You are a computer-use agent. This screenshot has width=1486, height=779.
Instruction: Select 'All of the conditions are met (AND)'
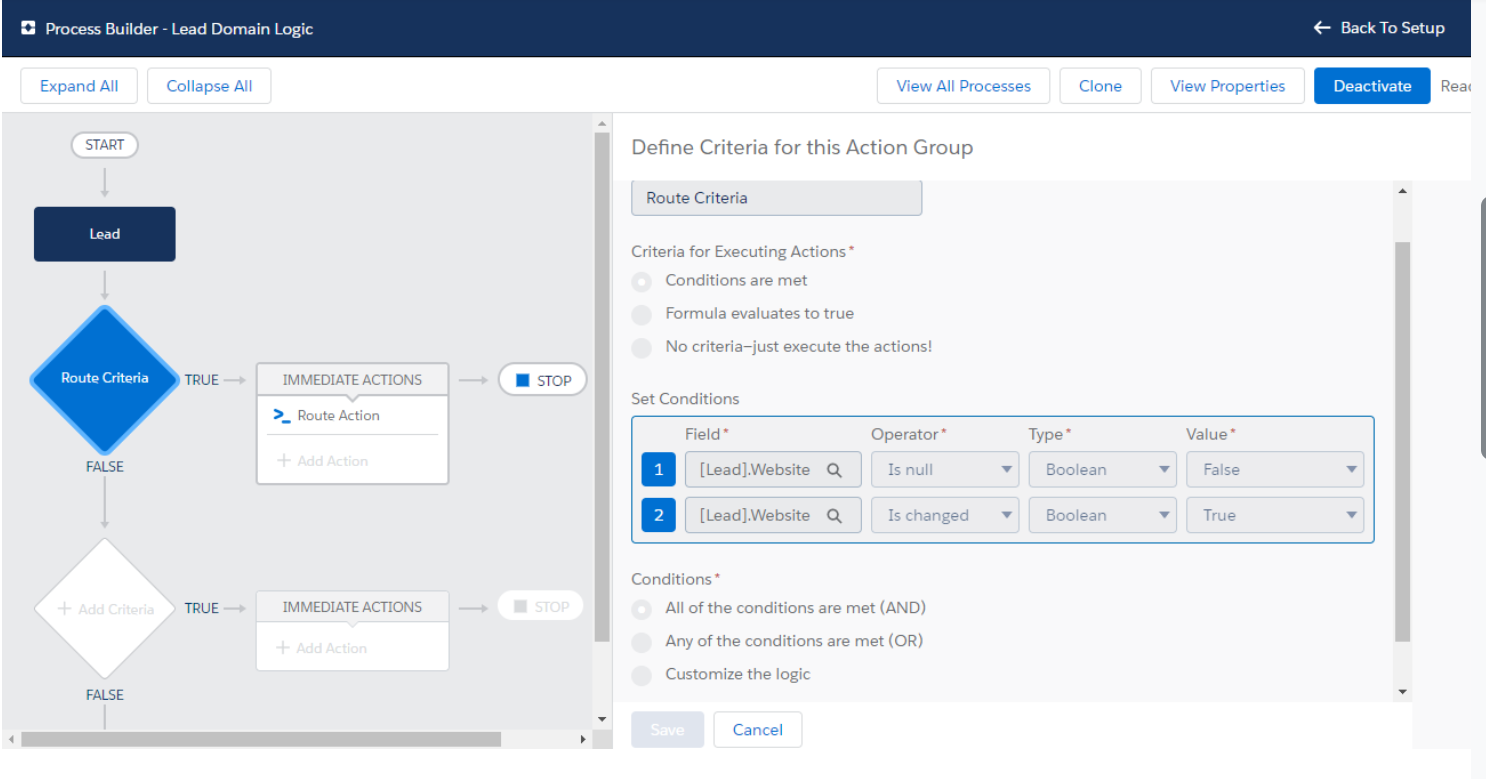(x=642, y=609)
